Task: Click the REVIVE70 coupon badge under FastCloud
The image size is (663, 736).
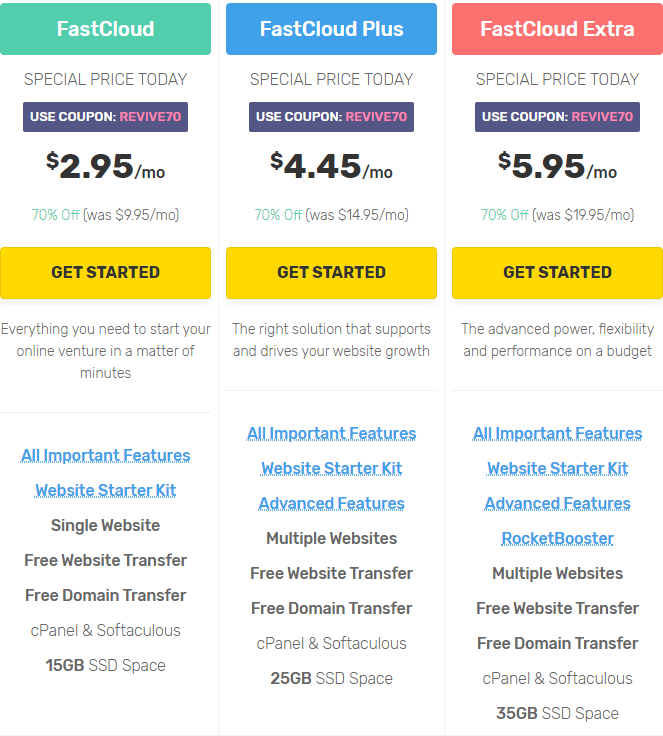Action: tap(105, 117)
